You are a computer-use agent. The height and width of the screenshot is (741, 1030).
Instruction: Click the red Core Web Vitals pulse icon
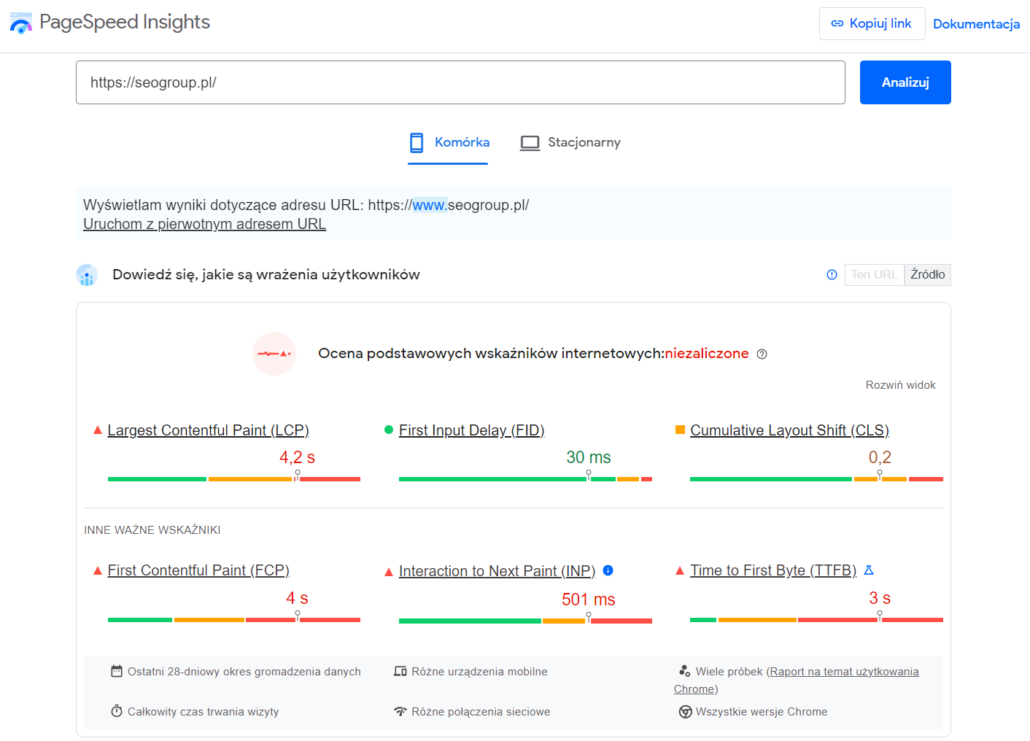[x=275, y=353]
